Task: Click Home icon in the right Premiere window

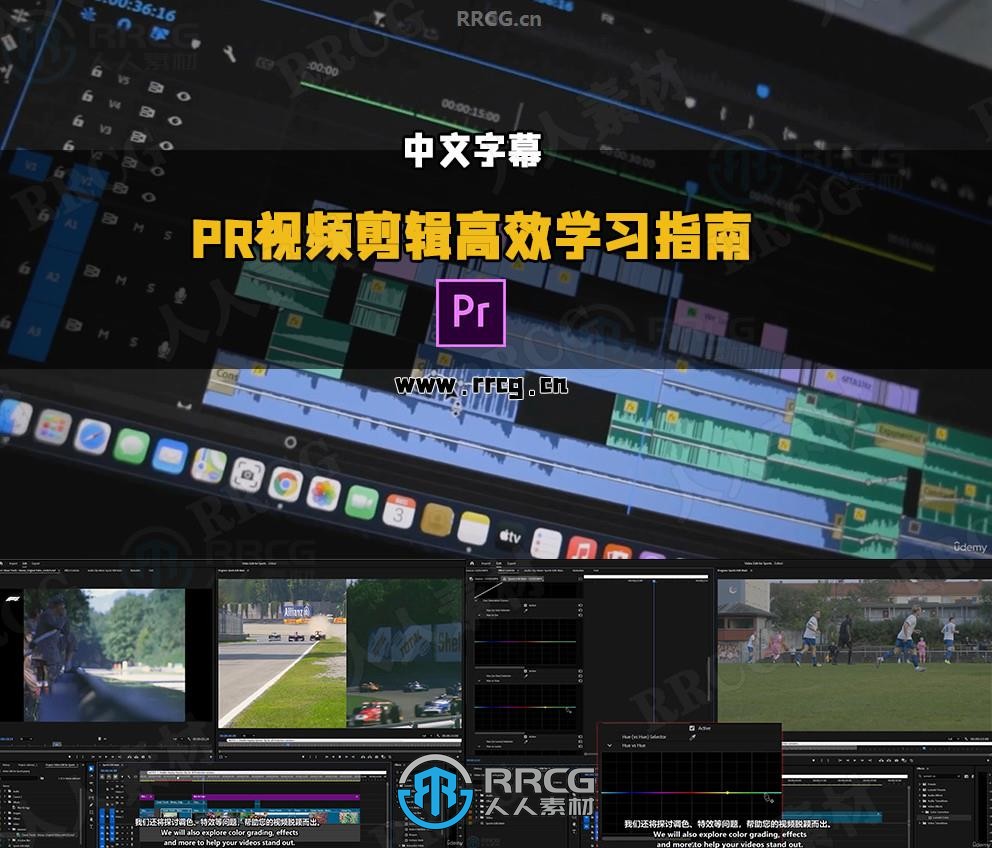Action: point(472,563)
